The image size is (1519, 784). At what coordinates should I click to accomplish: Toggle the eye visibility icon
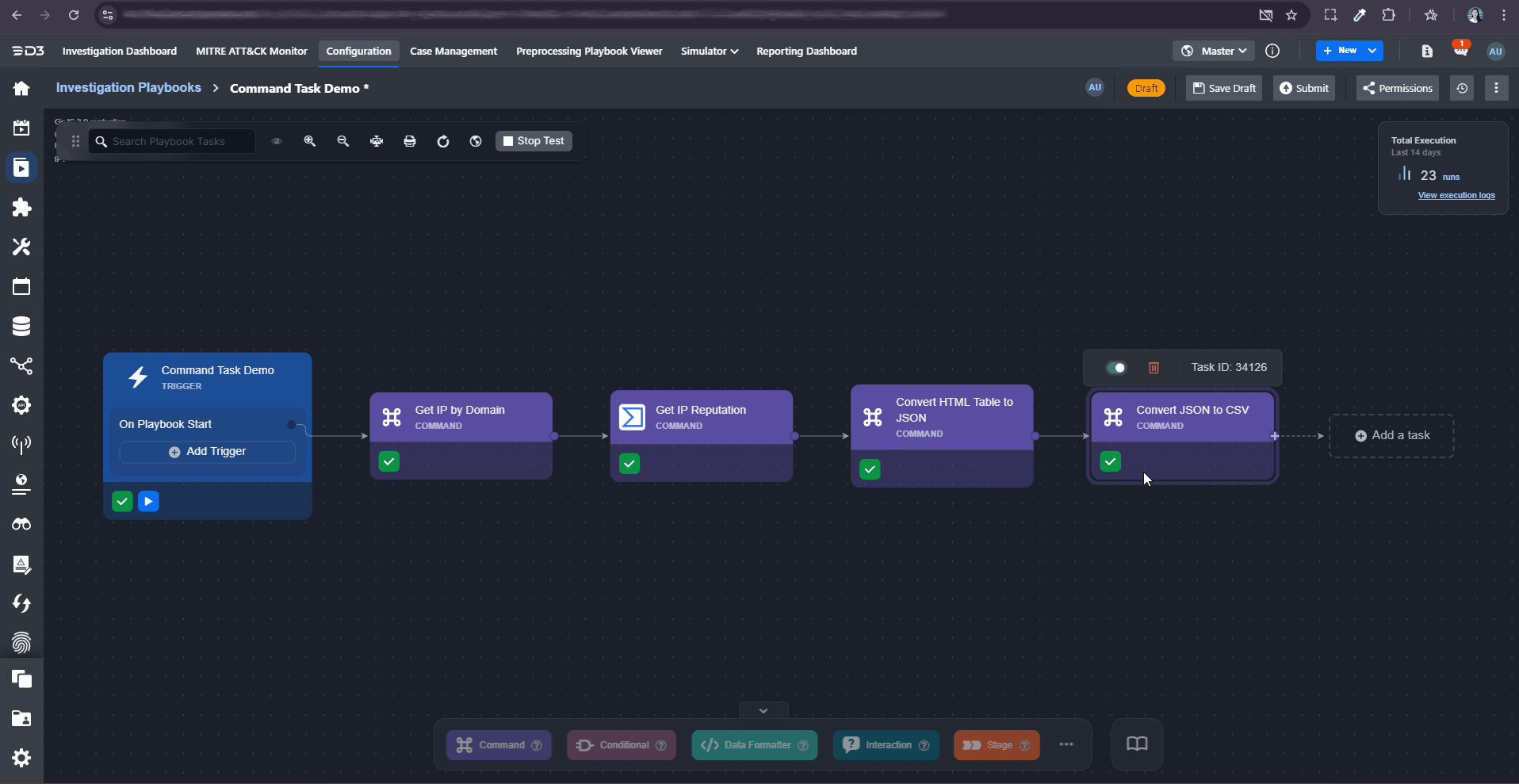click(277, 141)
